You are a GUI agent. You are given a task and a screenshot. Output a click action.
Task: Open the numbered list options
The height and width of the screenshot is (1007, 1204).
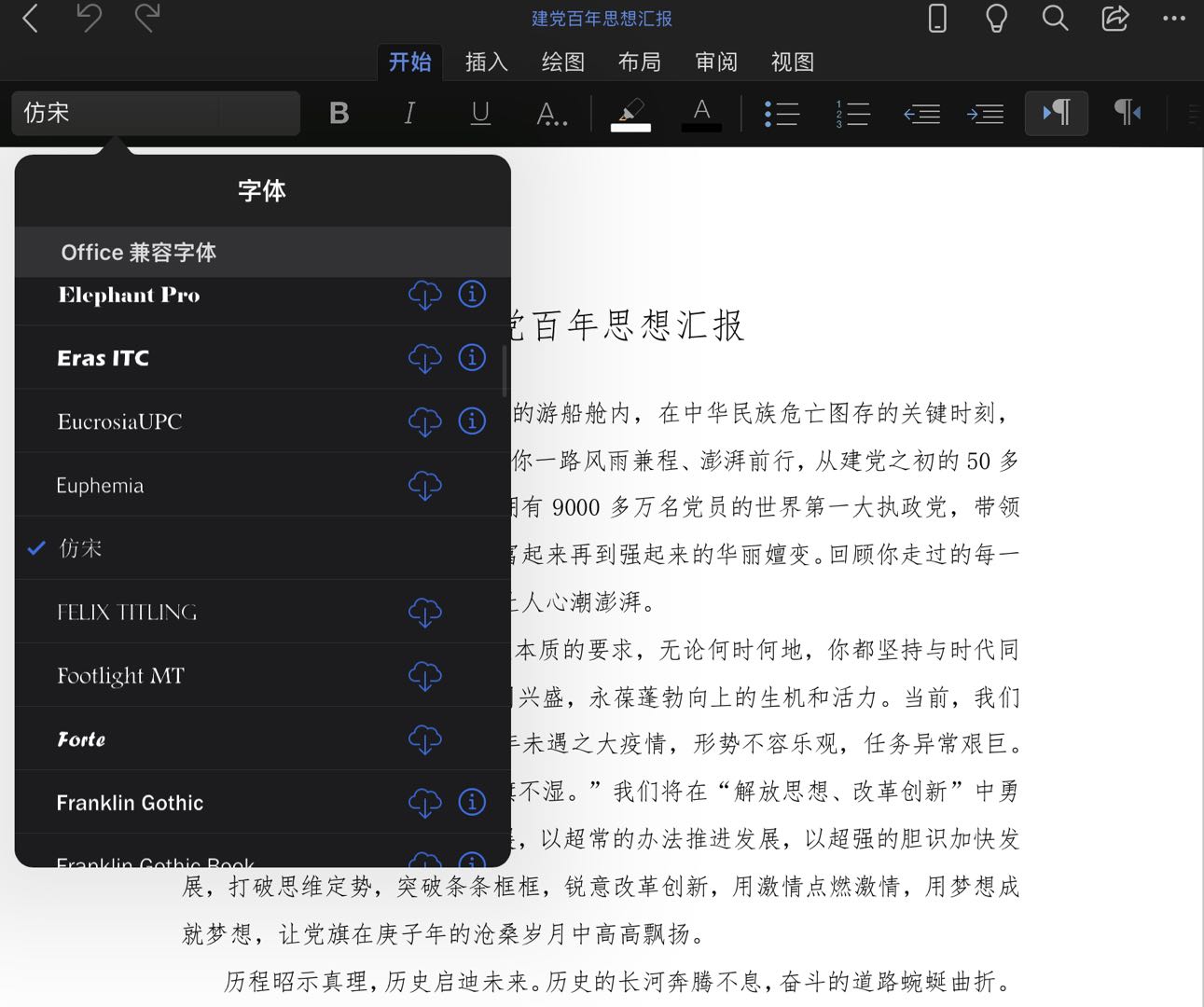[x=852, y=114]
